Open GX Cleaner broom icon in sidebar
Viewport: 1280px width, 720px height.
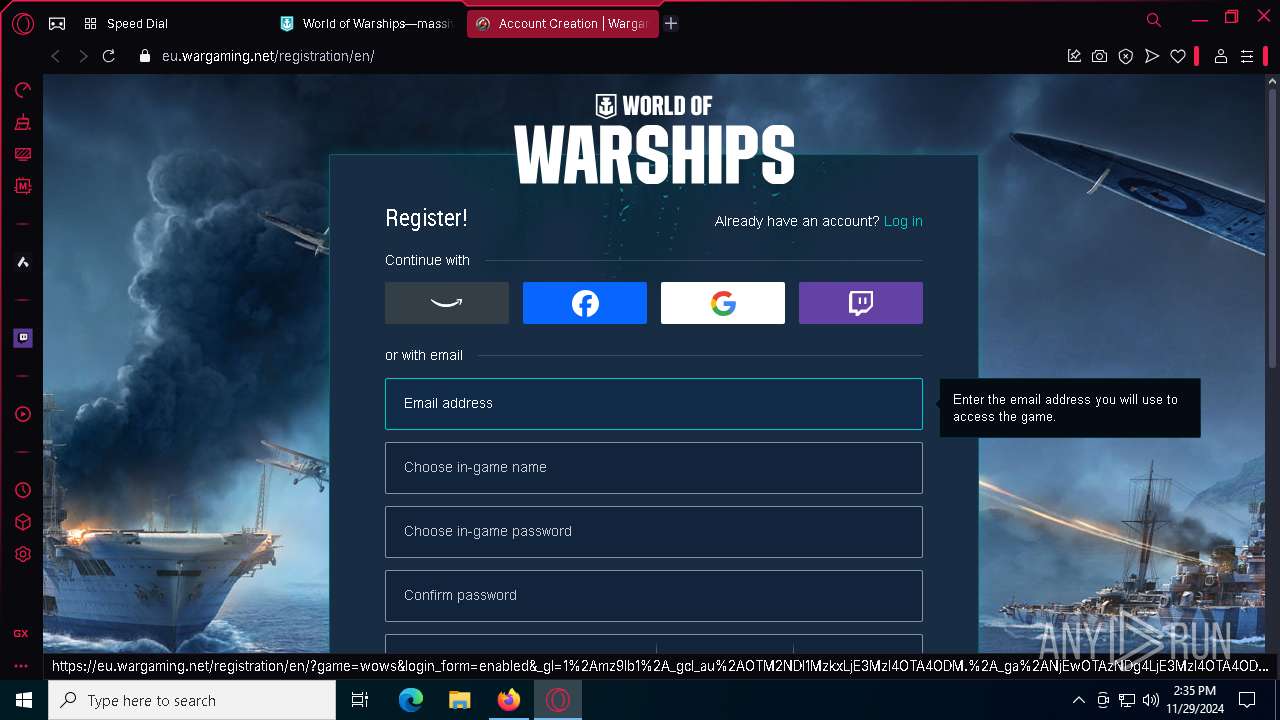pos(22,122)
